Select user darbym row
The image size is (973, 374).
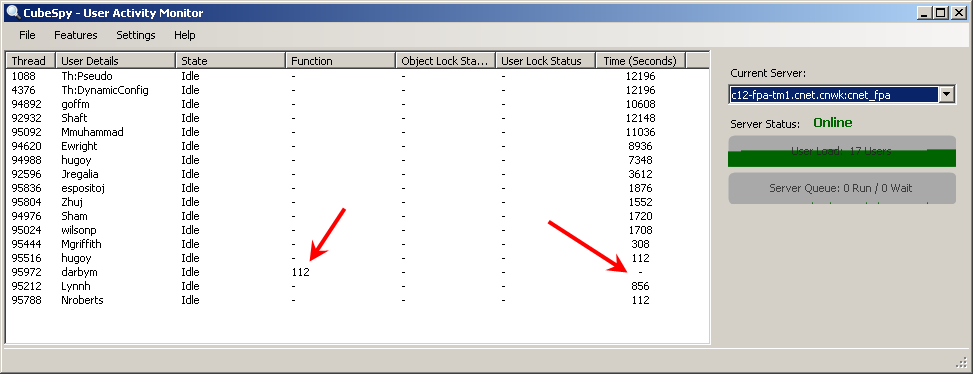[x=357, y=272]
